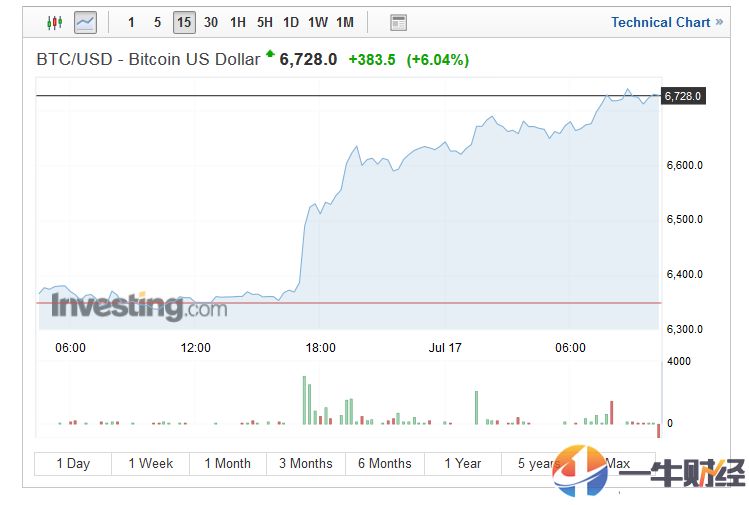The width and height of the screenshot is (749, 505).
Task: Select the 1W interval
Action: 318,22
